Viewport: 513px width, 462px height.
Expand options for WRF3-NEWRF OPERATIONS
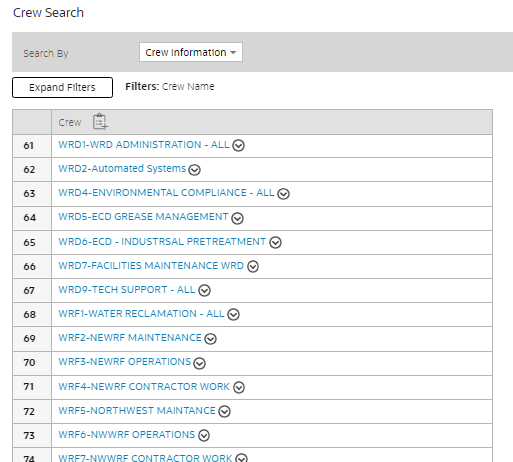point(199,363)
